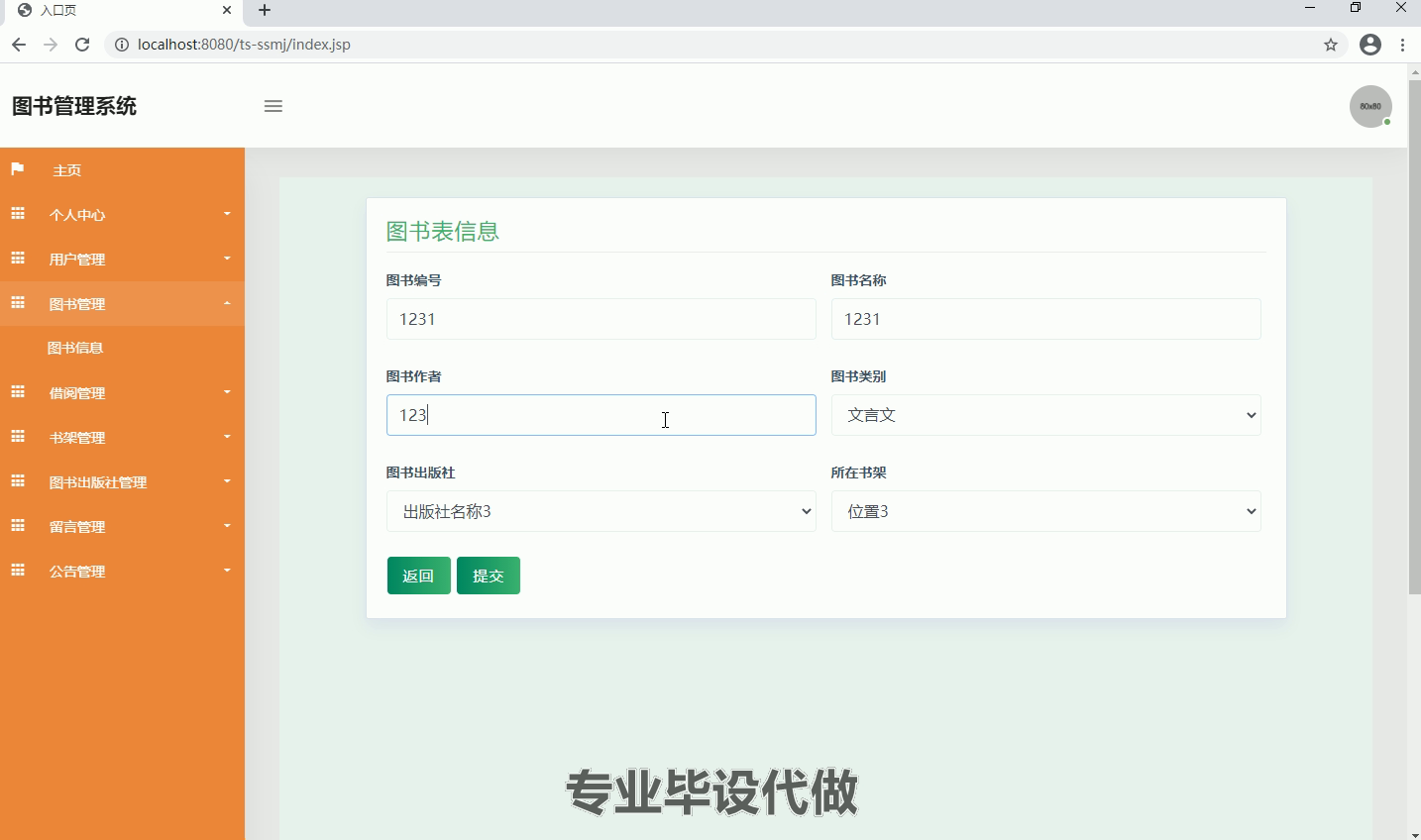Open 图书类别 dropdown showing 文言文
This screenshot has width=1421, height=840.
tap(1045, 415)
